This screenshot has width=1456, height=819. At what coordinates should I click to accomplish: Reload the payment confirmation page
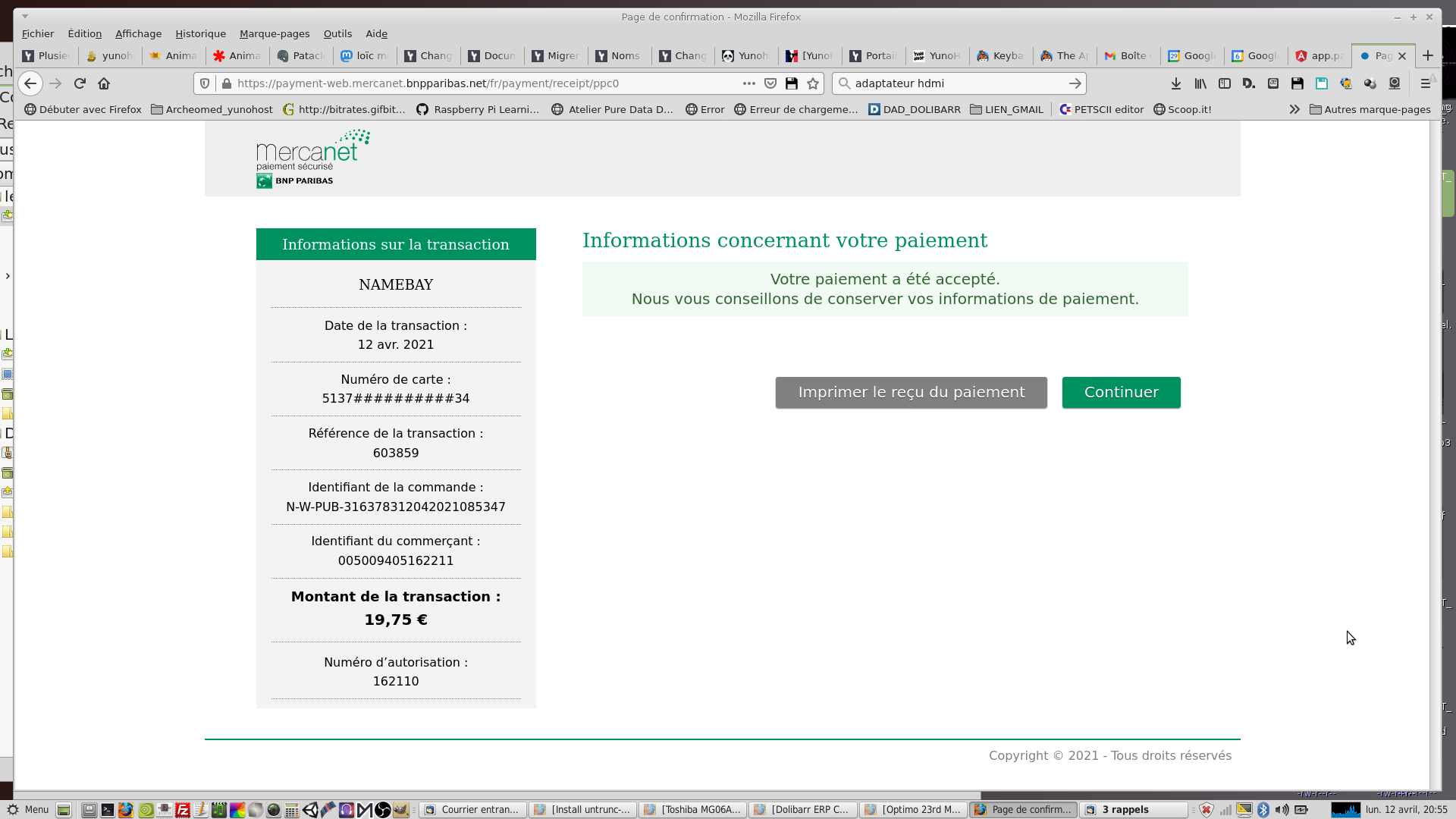click(80, 83)
